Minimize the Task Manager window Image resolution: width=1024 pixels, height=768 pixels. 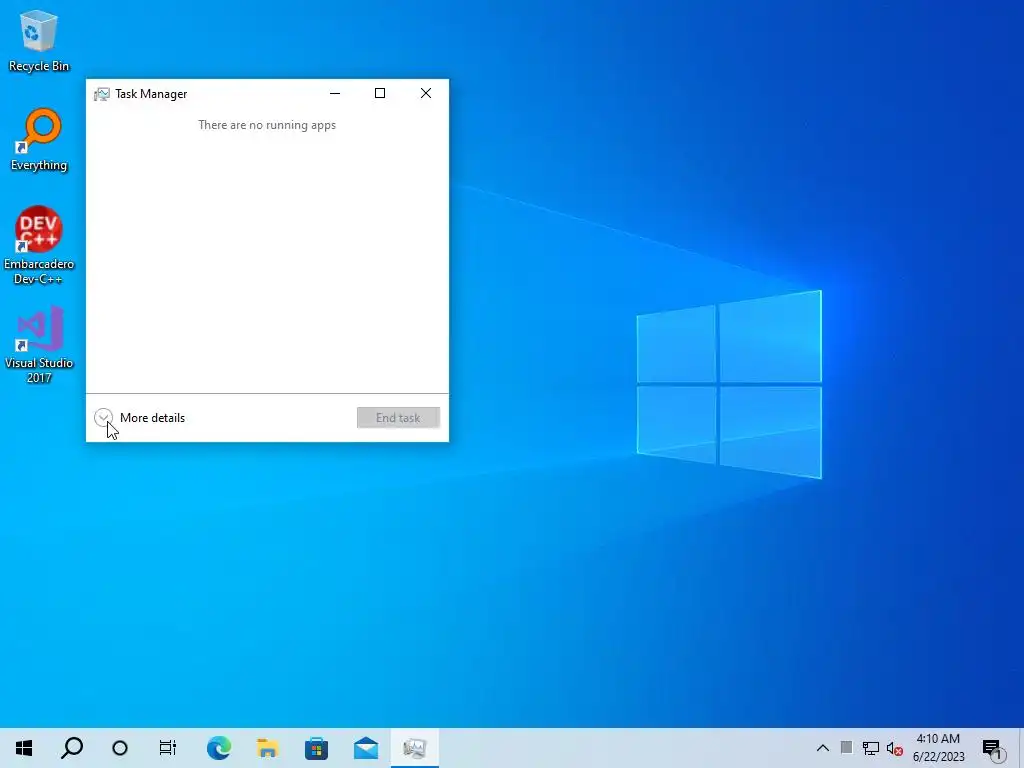tap(335, 93)
